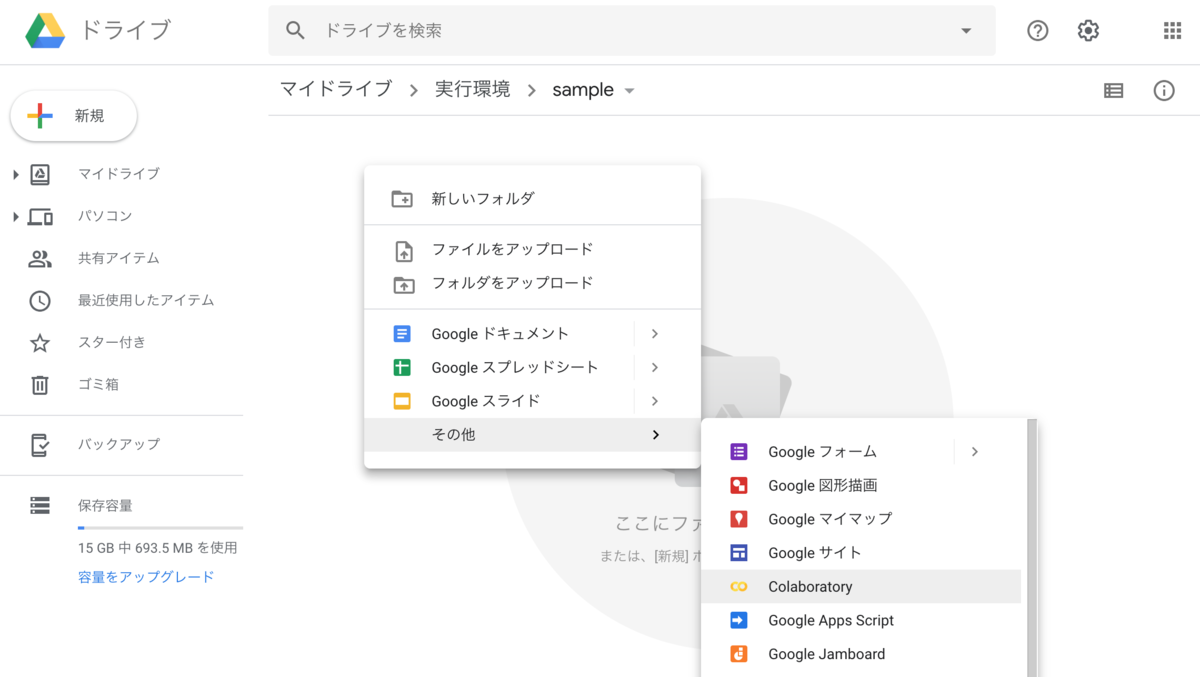
Task: Open the Google apps grid icon
Action: point(1172,31)
